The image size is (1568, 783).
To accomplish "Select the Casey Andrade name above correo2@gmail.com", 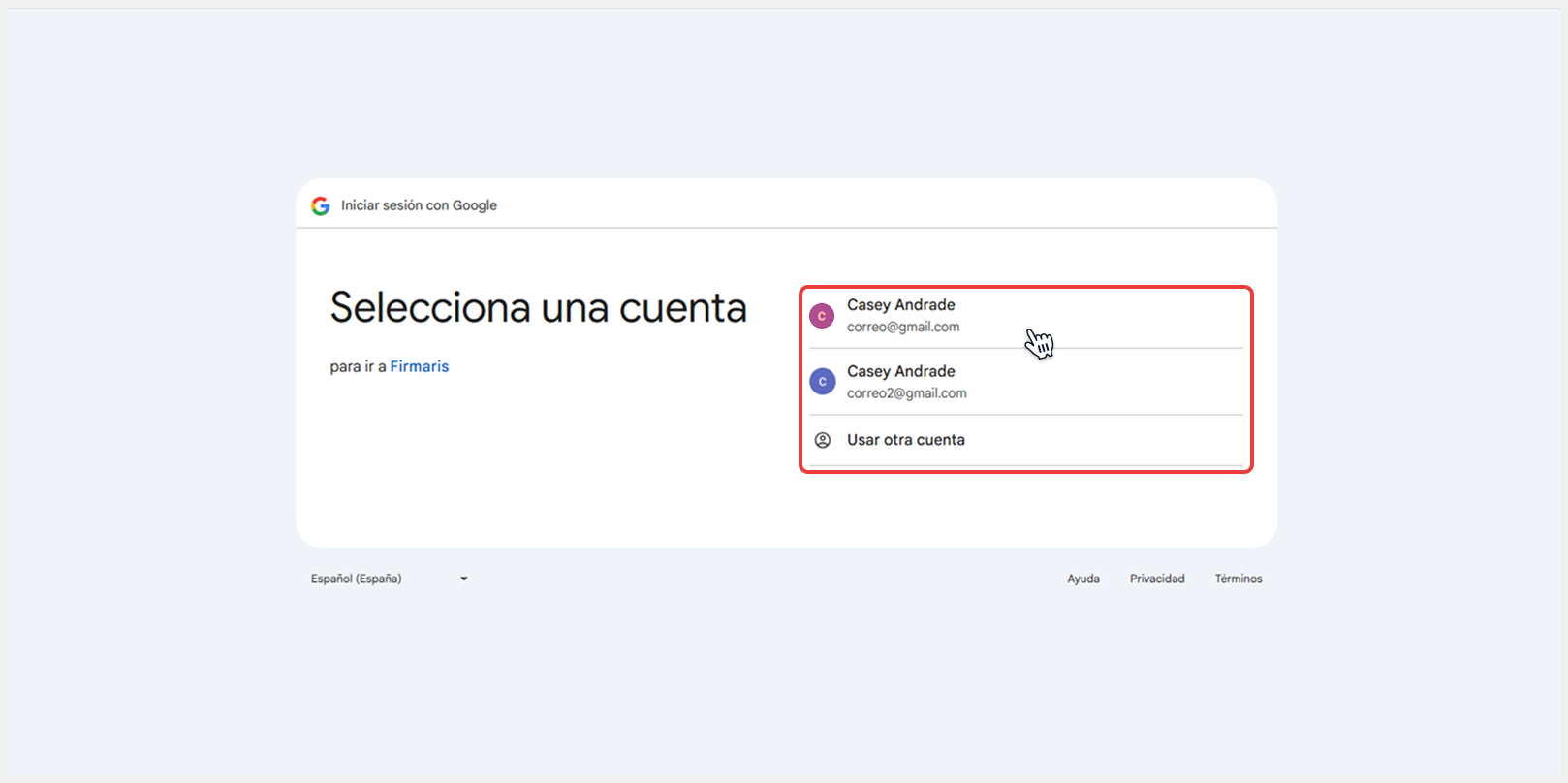I will point(900,371).
